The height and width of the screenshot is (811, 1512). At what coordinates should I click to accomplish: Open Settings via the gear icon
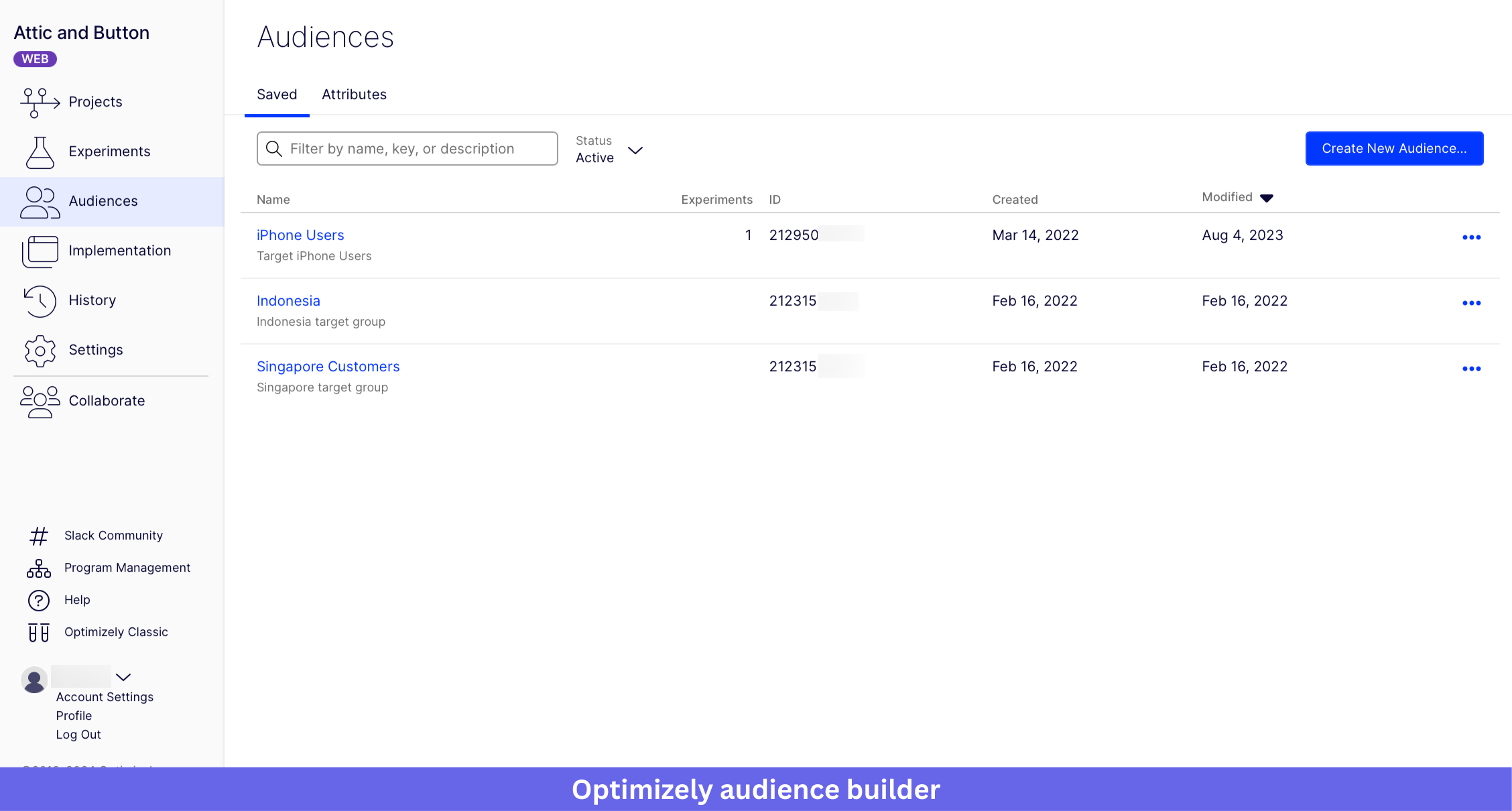(x=38, y=351)
